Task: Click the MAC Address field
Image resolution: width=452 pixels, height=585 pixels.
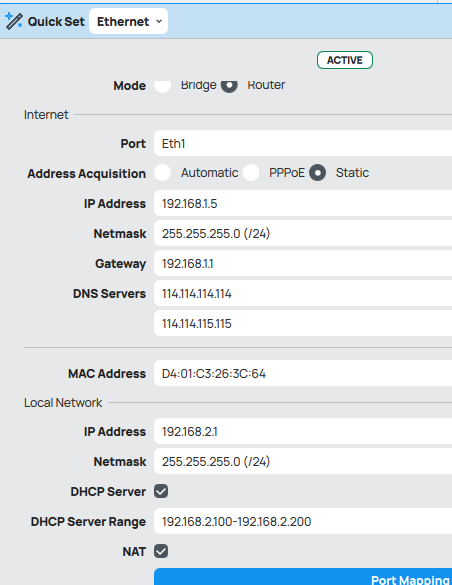Action: coord(303,373)
